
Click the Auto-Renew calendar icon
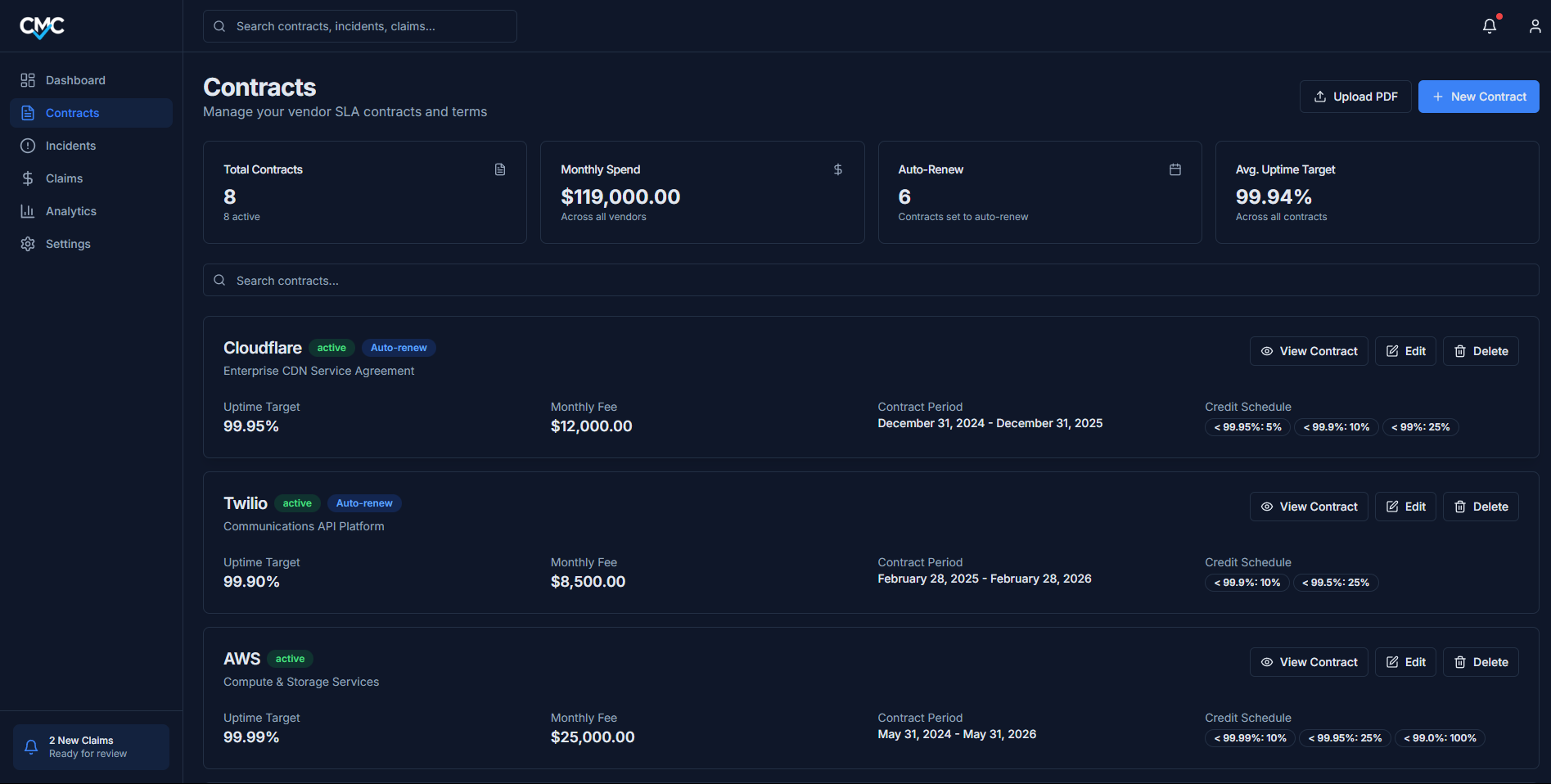point(1175,169)
